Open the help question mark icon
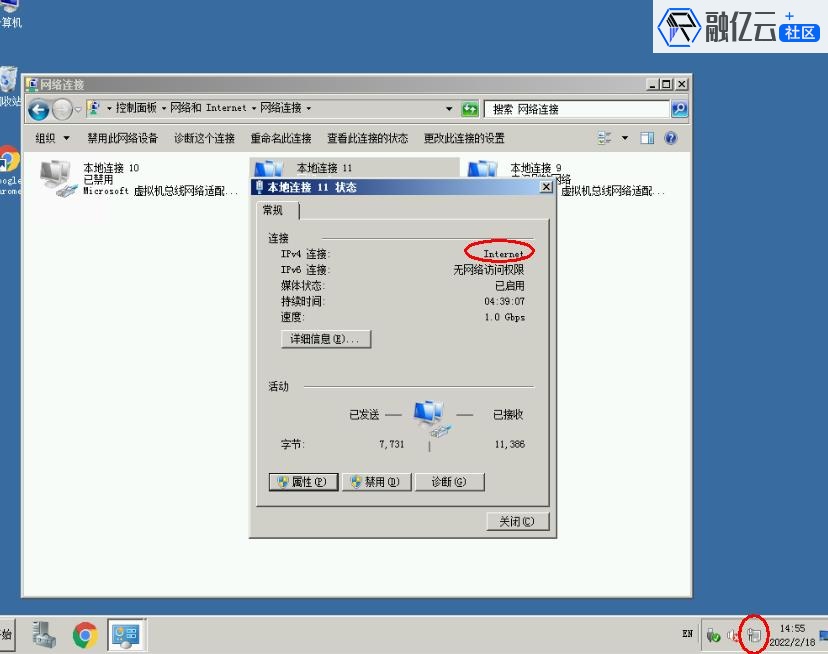 (671, 138)
